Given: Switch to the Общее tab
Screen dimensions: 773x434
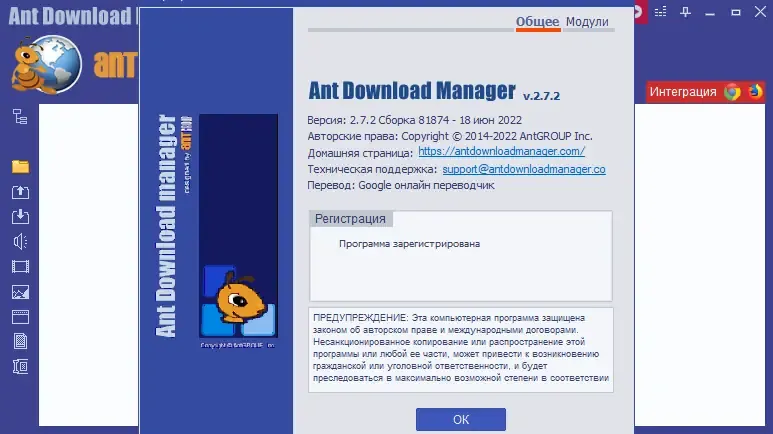Looking at the screenshot, I should coord(537,22).
